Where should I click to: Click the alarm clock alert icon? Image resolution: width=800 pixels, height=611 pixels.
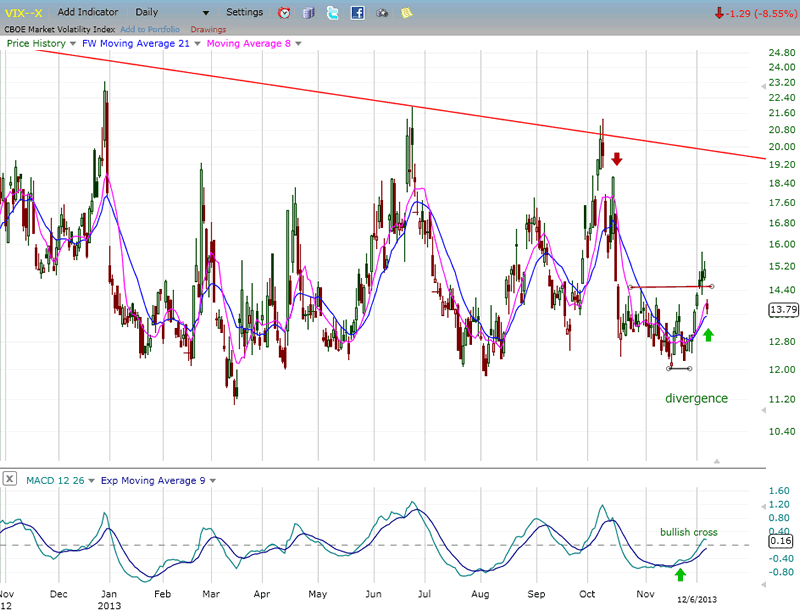click(285, 13)
